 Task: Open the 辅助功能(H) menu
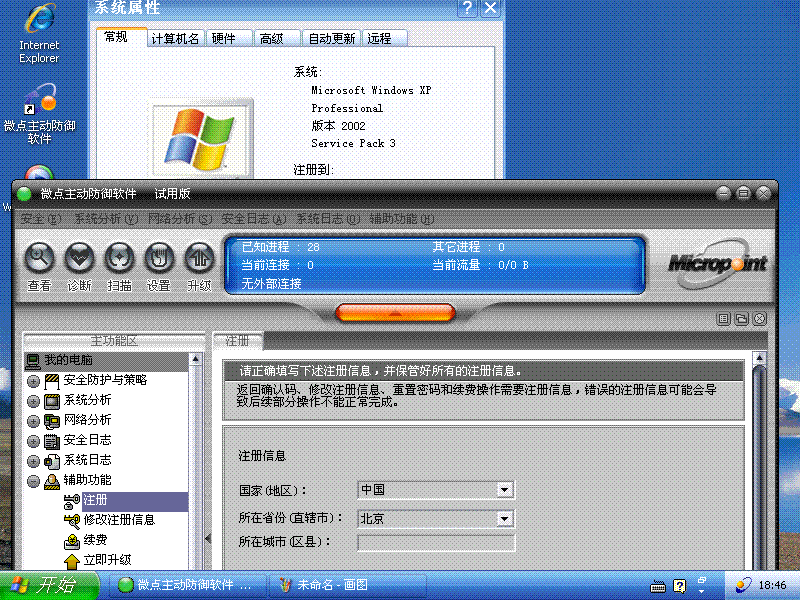(x=402, y=219)
